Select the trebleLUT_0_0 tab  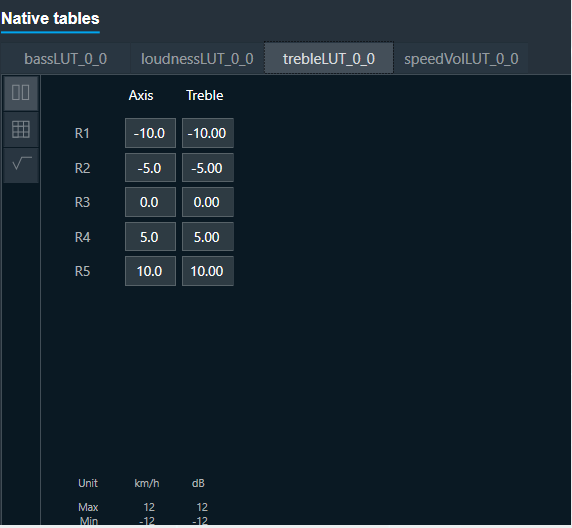click(x=329, y=58)
